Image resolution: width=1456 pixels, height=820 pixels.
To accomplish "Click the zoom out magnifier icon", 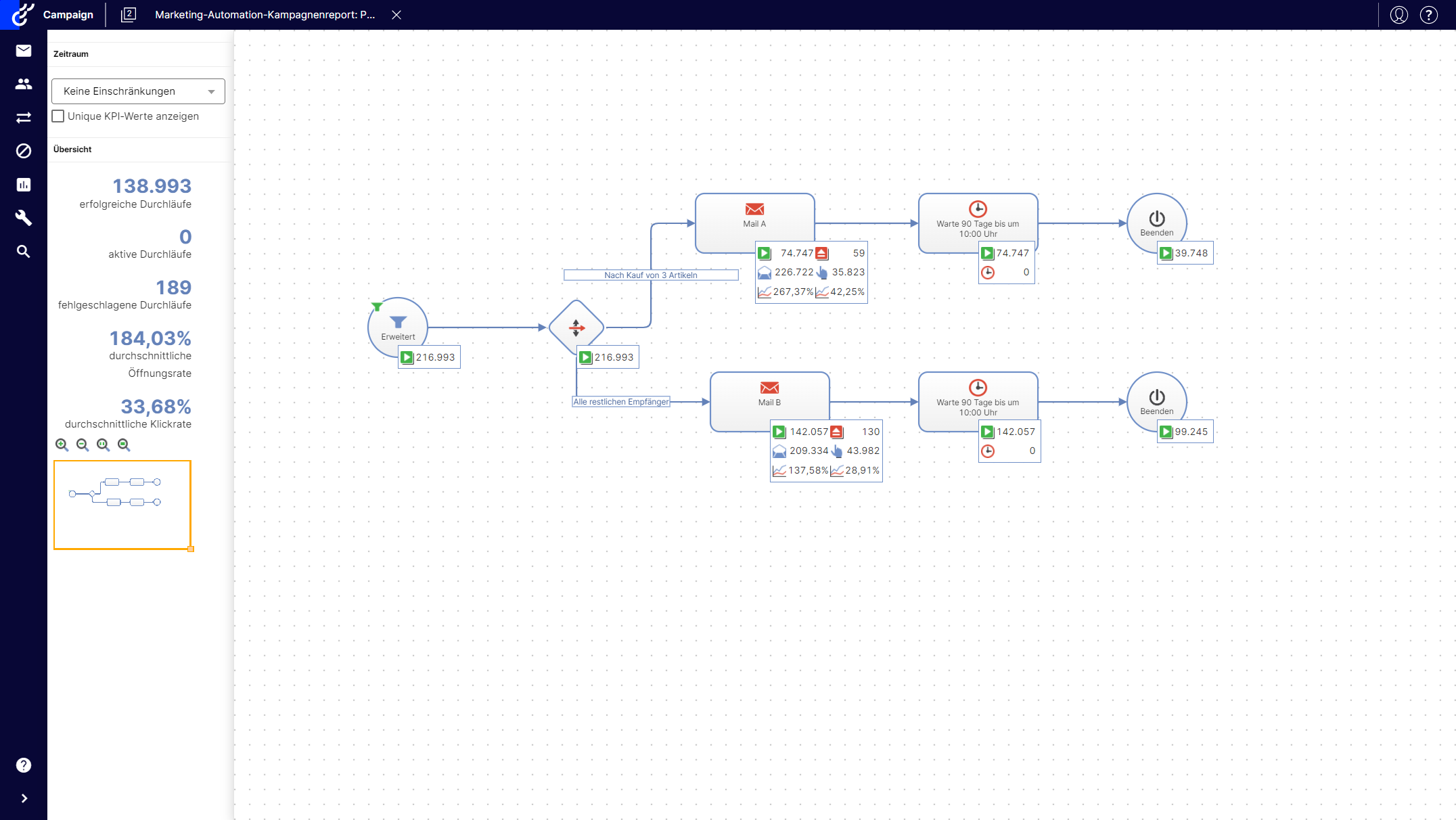I will point(83,445).
